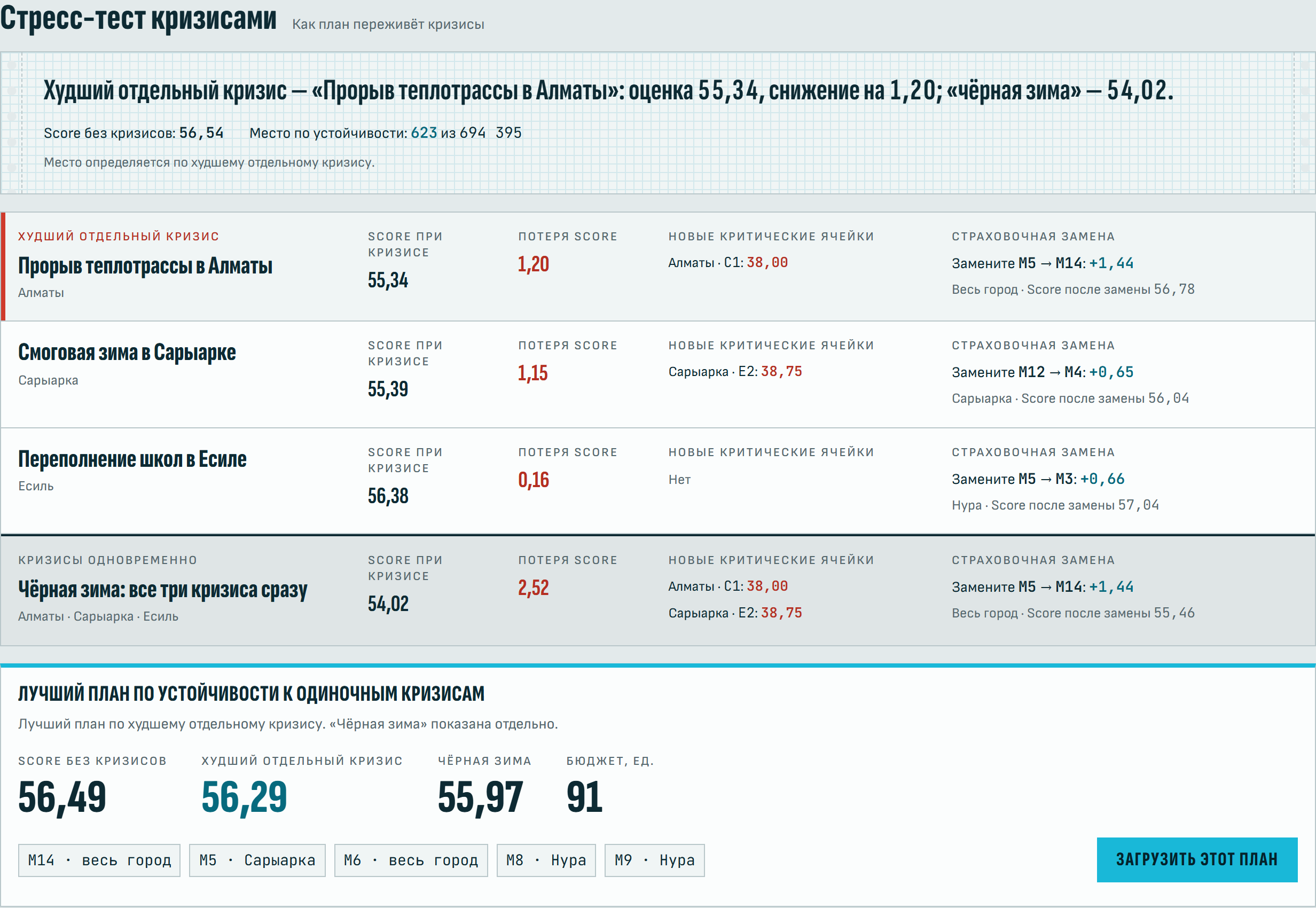
Task: Click «Замените M5 → M3: +0,66» suggestion
Action: 1038,479
